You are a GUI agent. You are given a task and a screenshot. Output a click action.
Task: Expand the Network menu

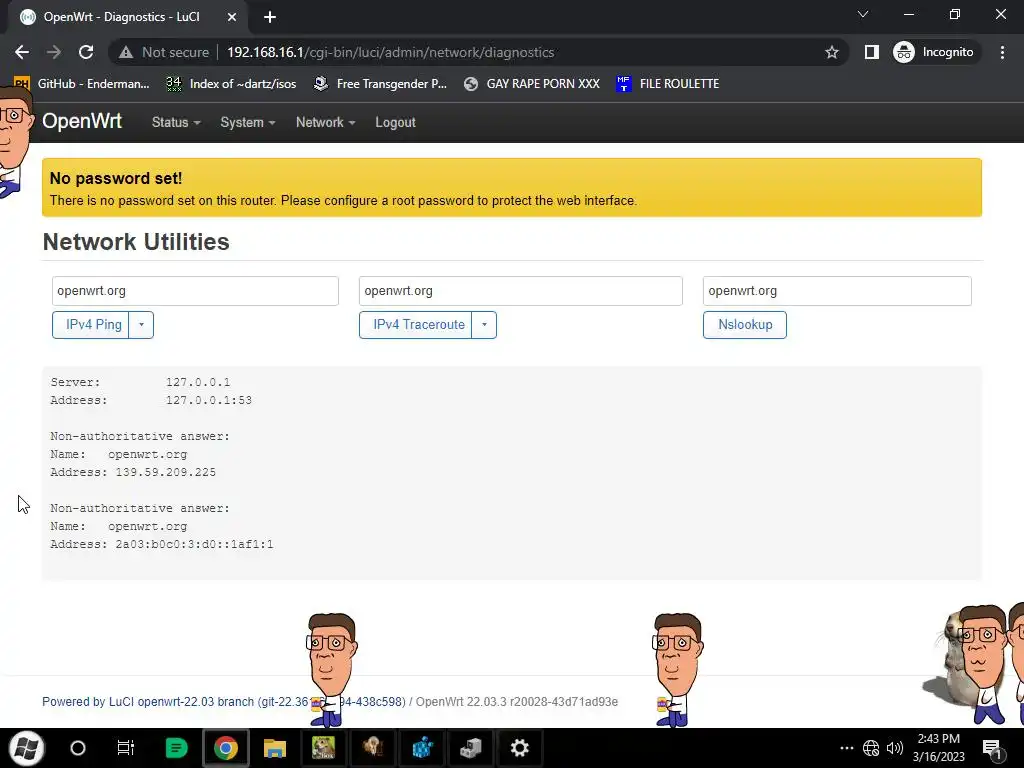click(325, 122)
